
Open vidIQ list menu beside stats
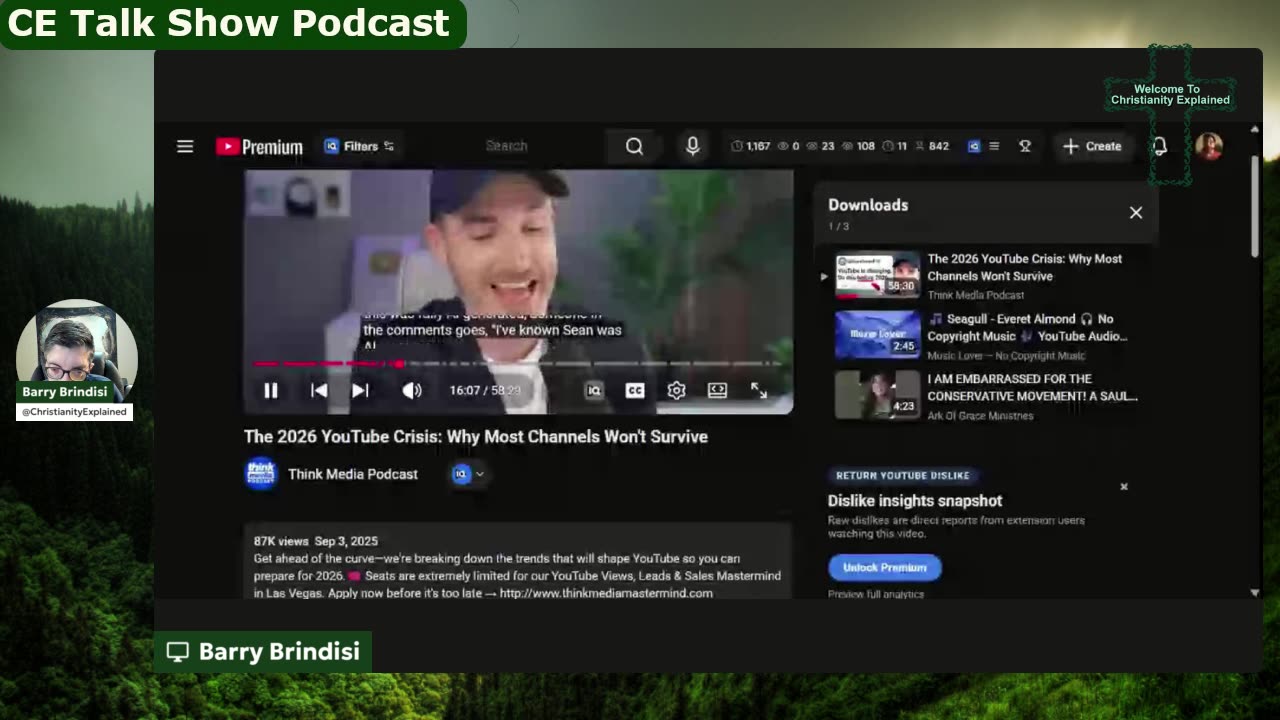(x=994, y=146)
